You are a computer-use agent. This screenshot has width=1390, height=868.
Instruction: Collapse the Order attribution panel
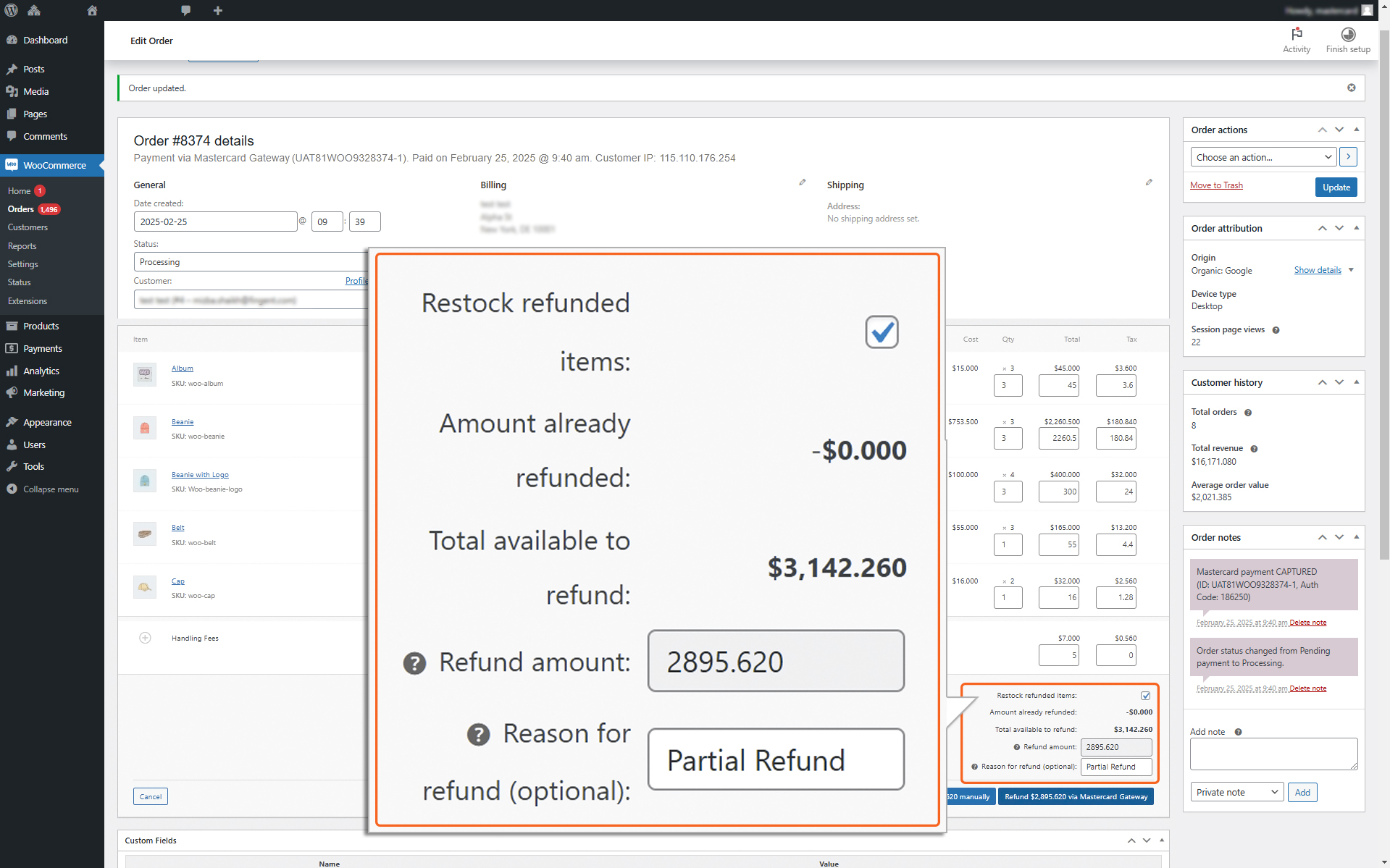tap(1356, 228)
